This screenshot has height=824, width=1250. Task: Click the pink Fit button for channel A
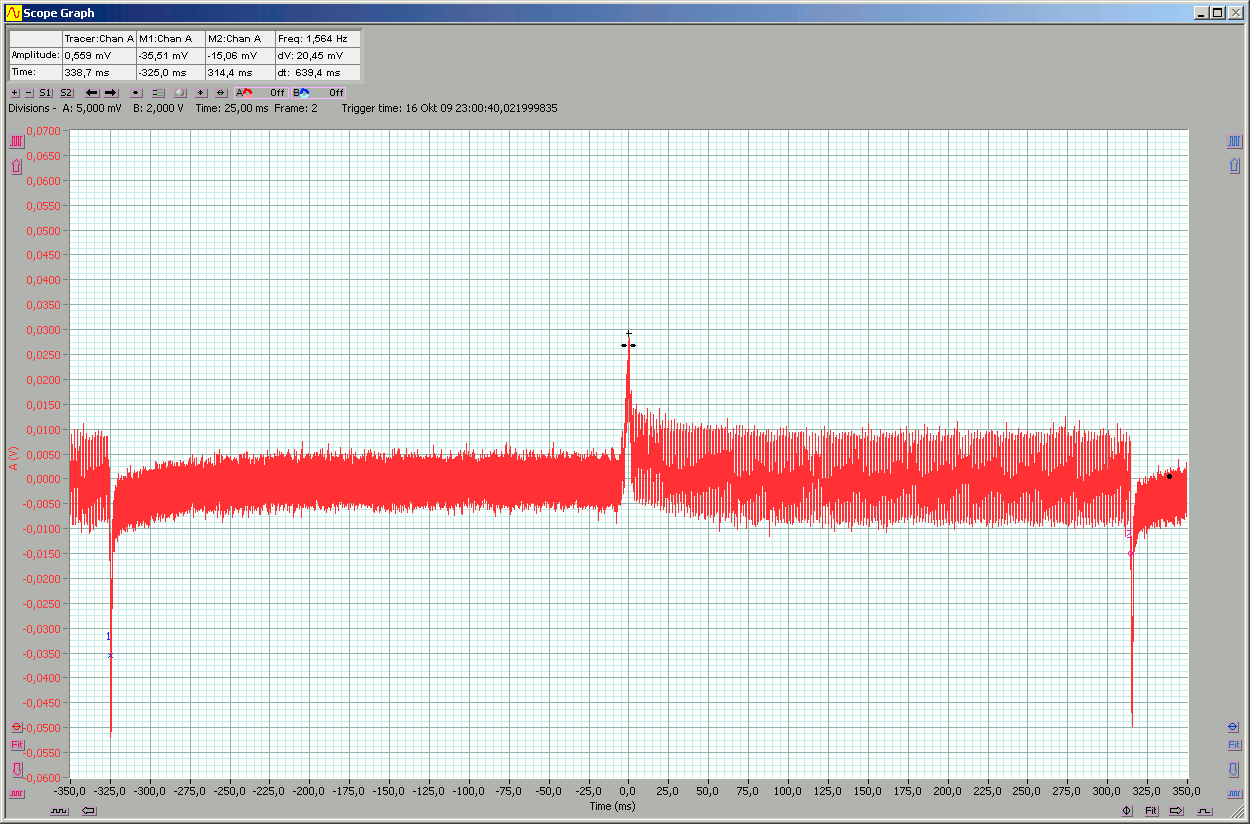click(x=16, y=745)
